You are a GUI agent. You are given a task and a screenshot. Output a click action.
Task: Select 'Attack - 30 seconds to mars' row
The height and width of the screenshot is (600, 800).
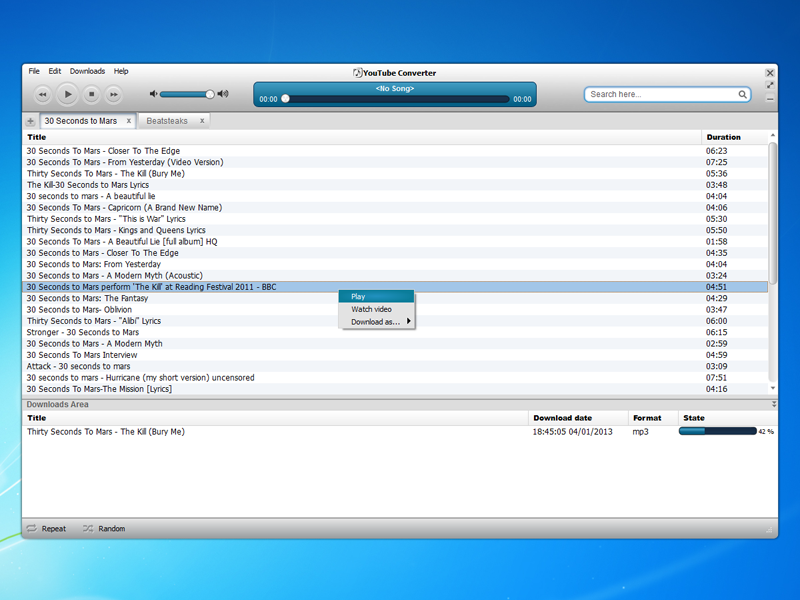tap(395, 366)
